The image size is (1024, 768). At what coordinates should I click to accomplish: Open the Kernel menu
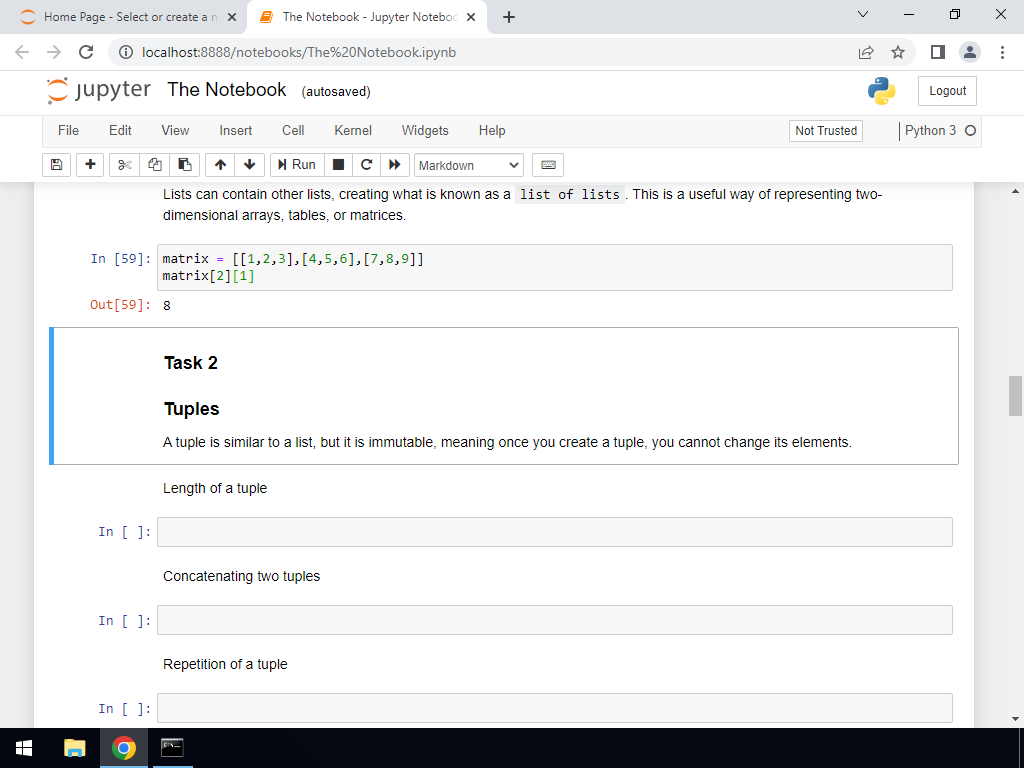(353, 131)
